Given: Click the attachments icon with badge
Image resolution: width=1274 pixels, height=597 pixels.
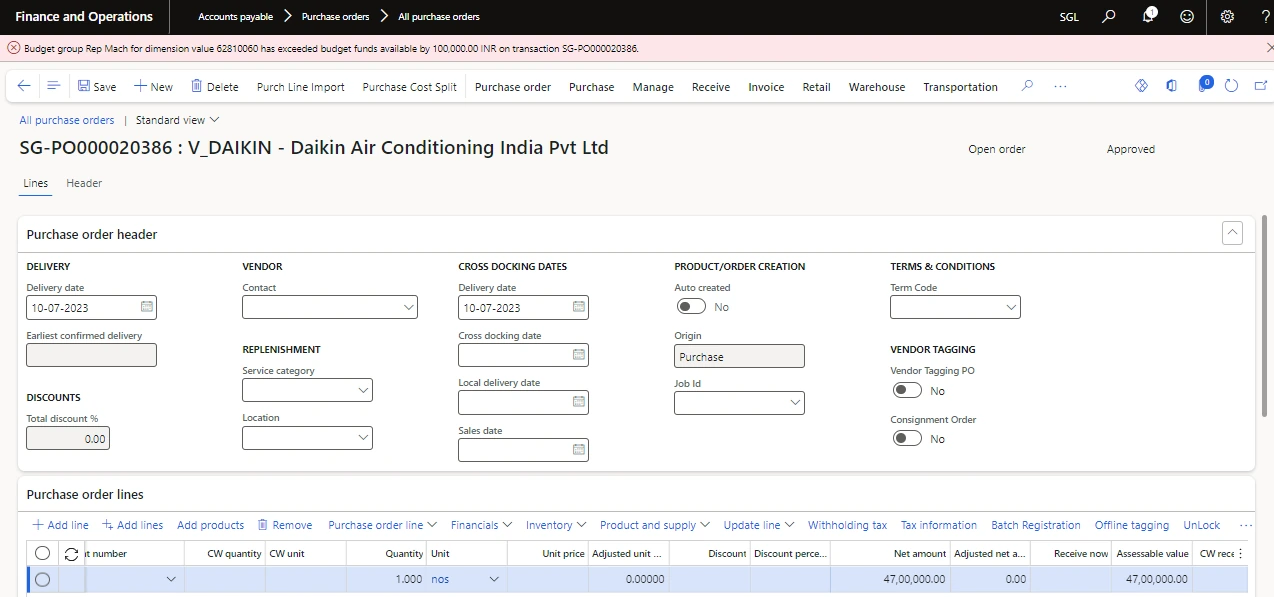Looking at the screenshot, I should (x=1204, y=85).
